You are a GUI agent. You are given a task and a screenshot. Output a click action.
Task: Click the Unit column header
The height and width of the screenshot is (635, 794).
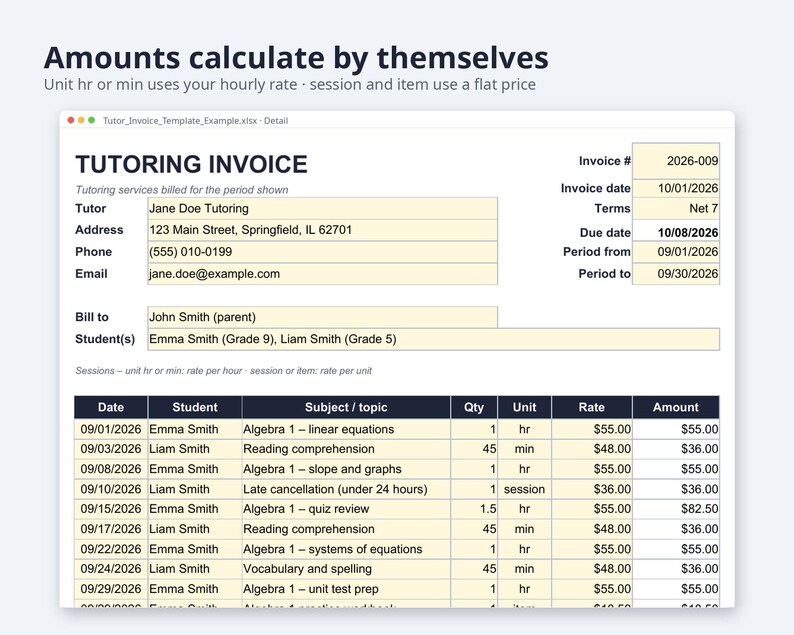525,407
